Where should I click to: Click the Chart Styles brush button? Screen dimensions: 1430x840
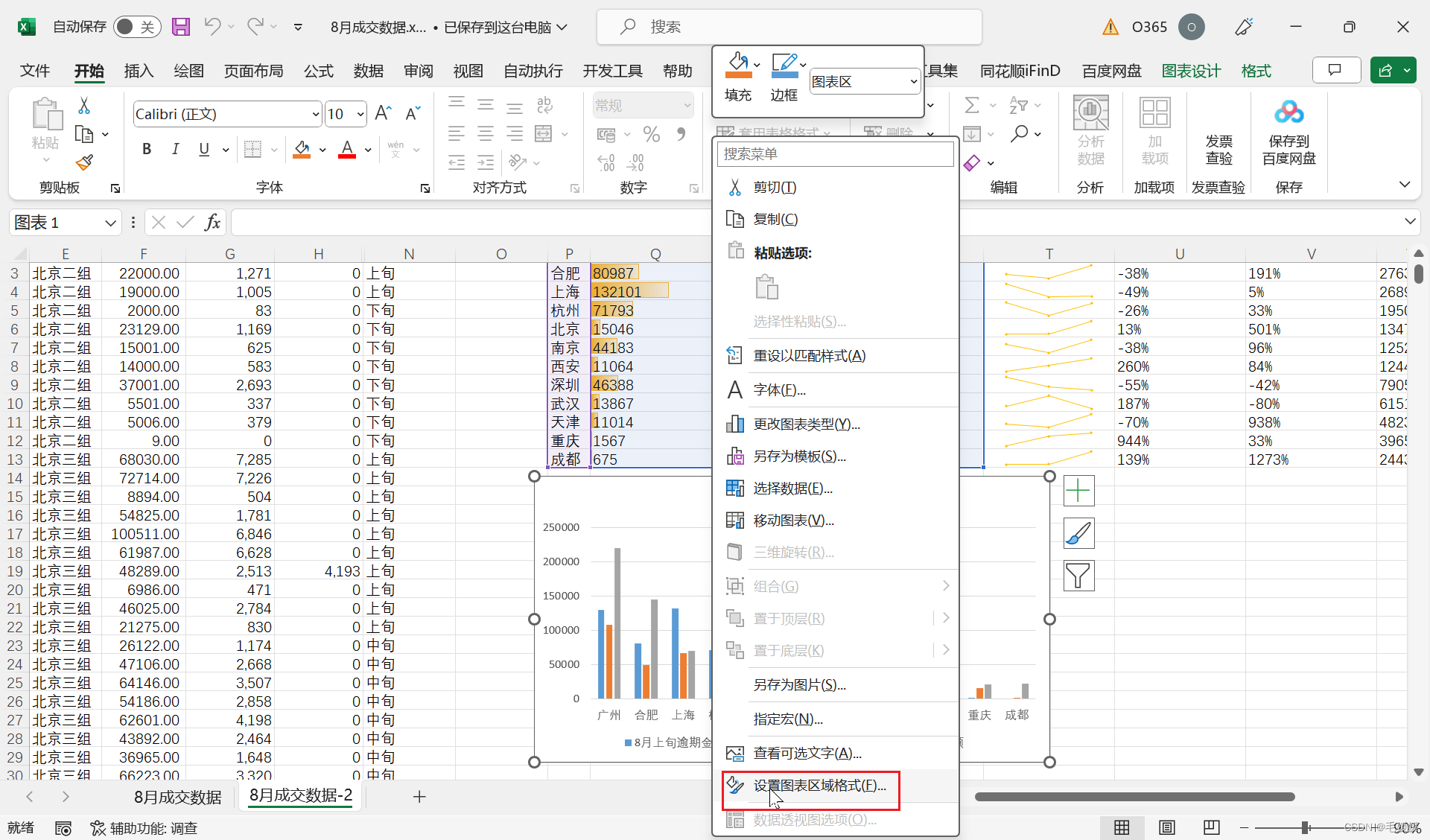point(1078,533)
